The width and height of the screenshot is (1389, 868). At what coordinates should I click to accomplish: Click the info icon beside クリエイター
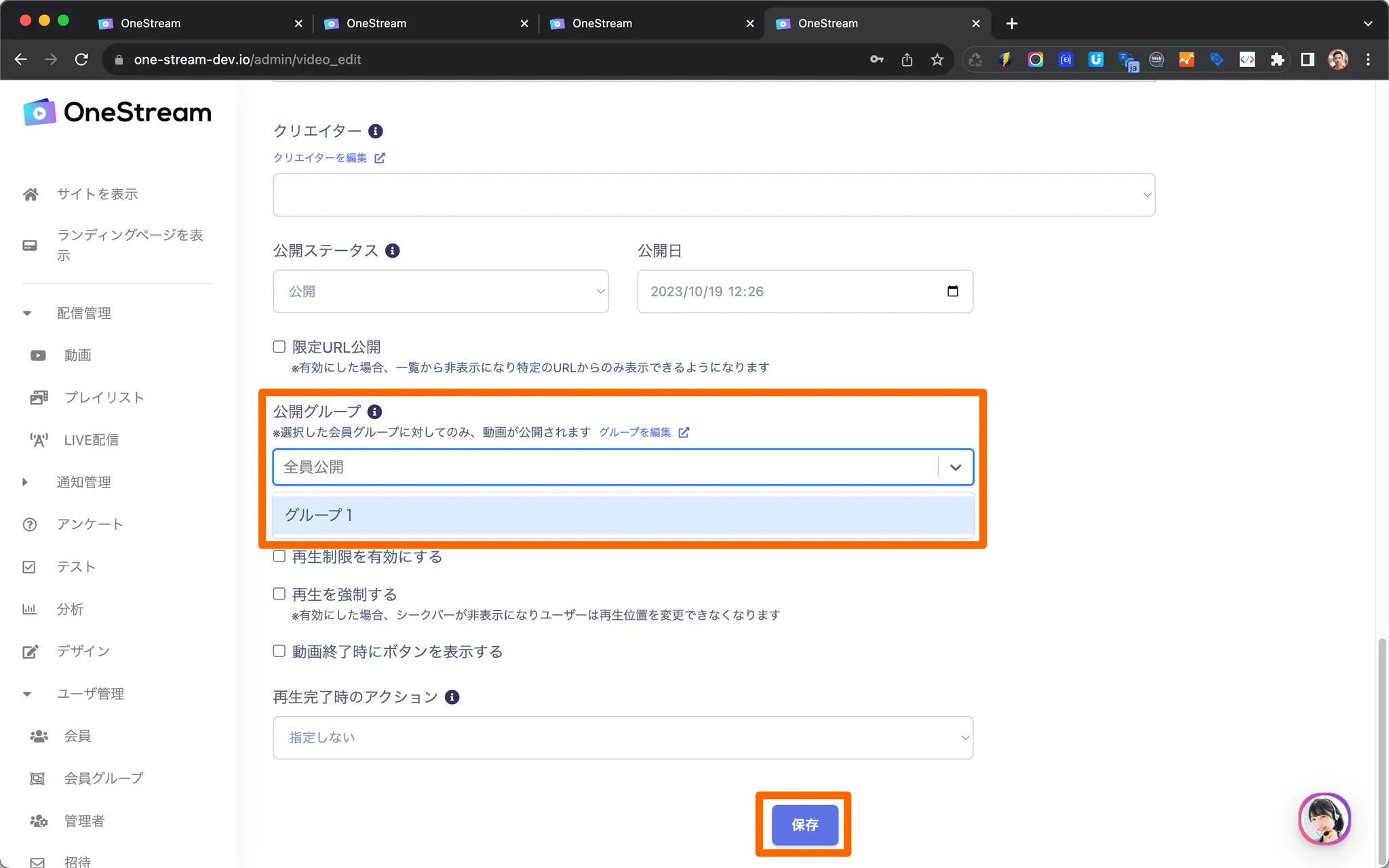[375, 131]
